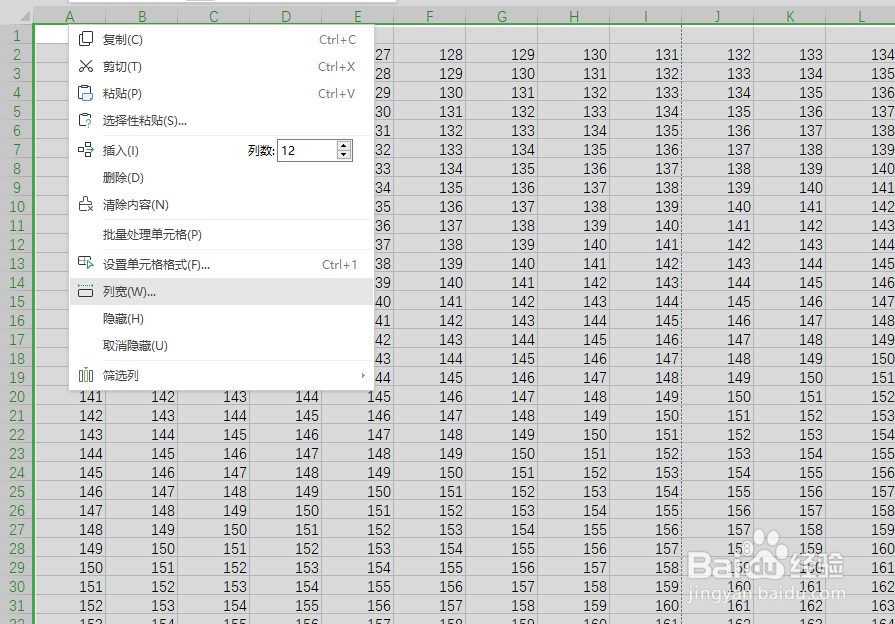895x624 pixels.
Task: Click cell A31 containing 152
Action: 70,606
